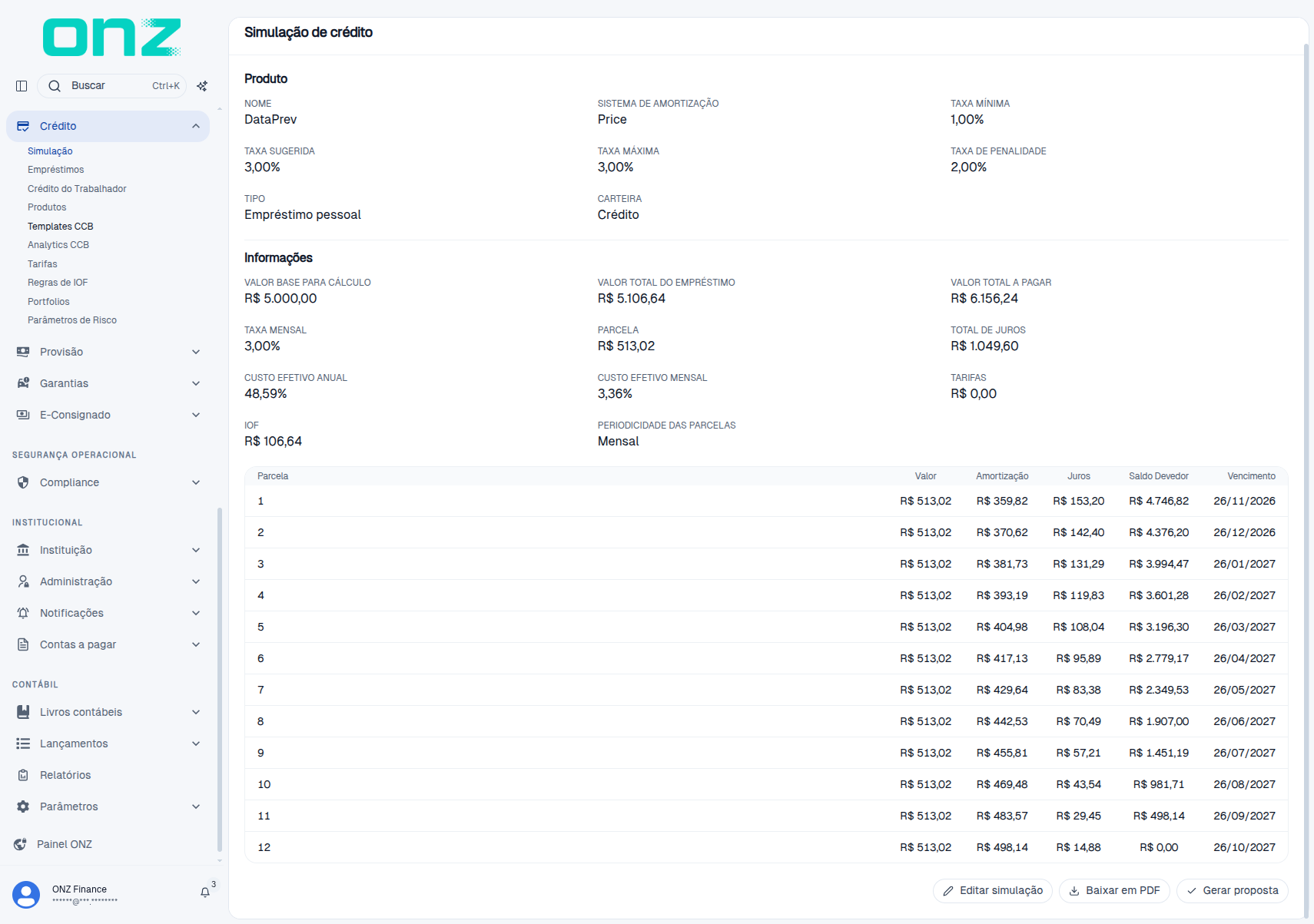
Task: Open Empréstimos submenu item
Action: click(x=56, y=170)
